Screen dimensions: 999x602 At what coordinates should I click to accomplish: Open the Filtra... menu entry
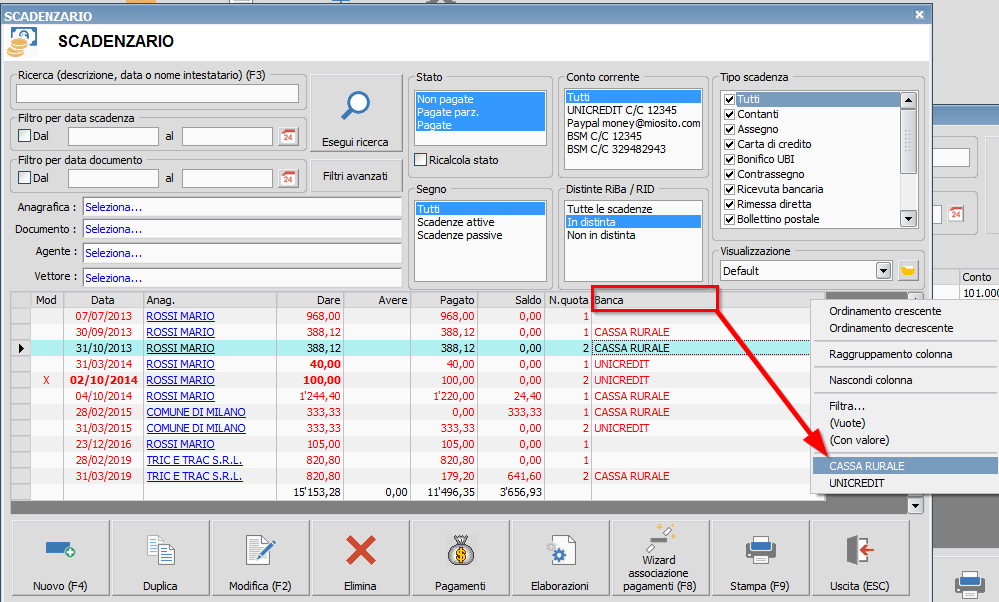[x=847, y=406]
